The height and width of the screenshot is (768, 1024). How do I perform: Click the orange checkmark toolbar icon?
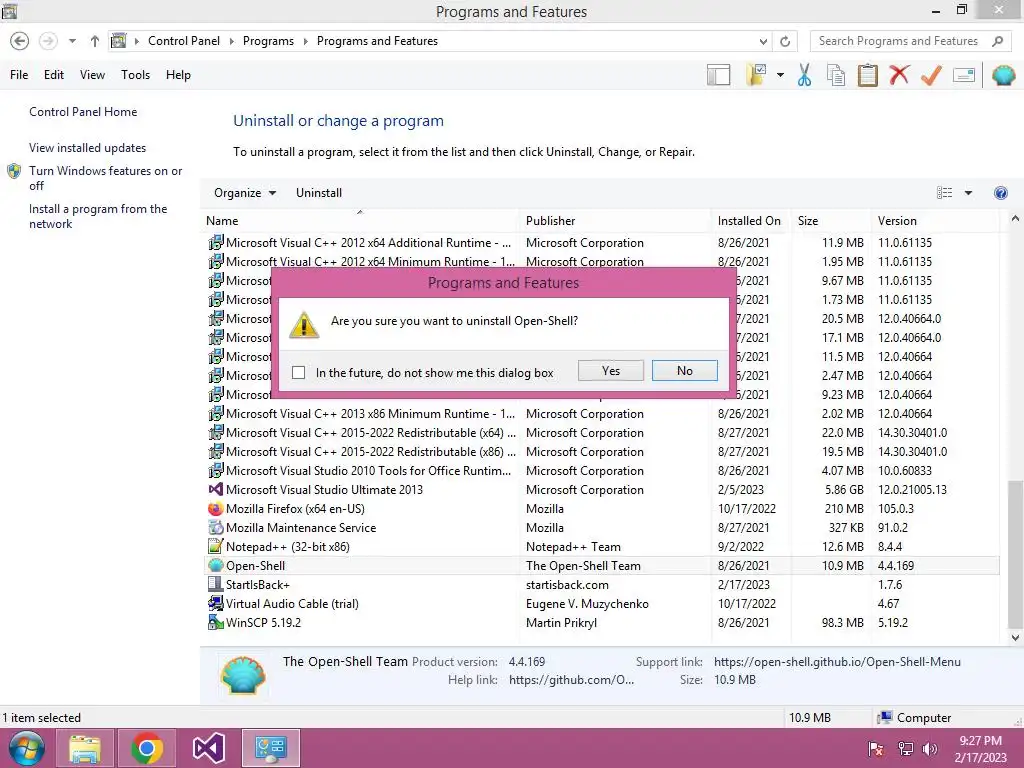tap(931, 75)
